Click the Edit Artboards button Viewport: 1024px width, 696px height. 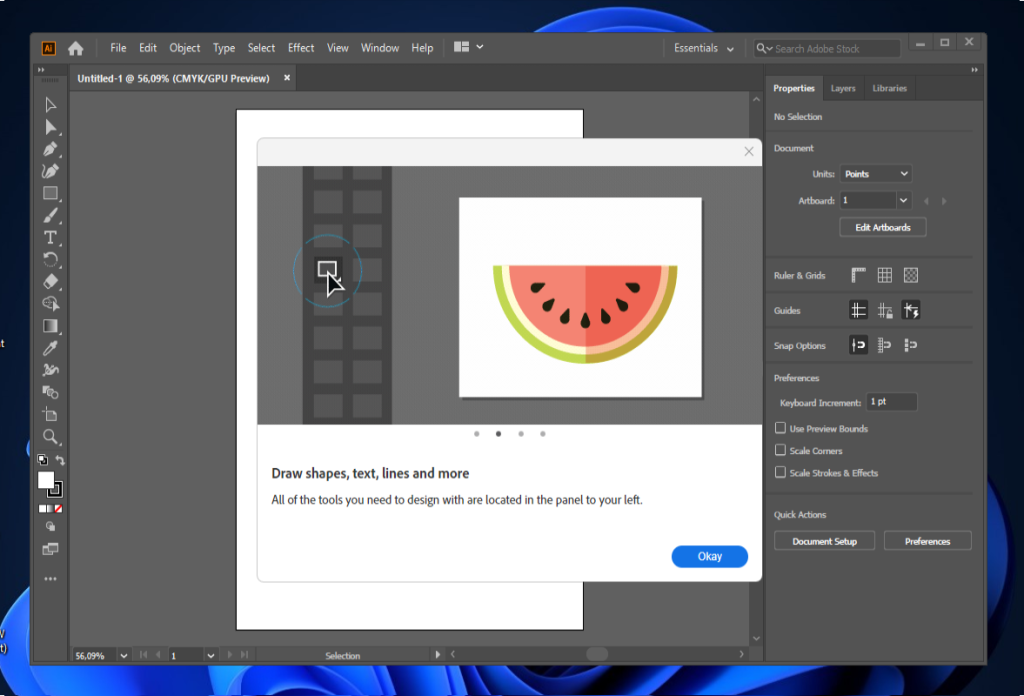(x=882, y=227)
